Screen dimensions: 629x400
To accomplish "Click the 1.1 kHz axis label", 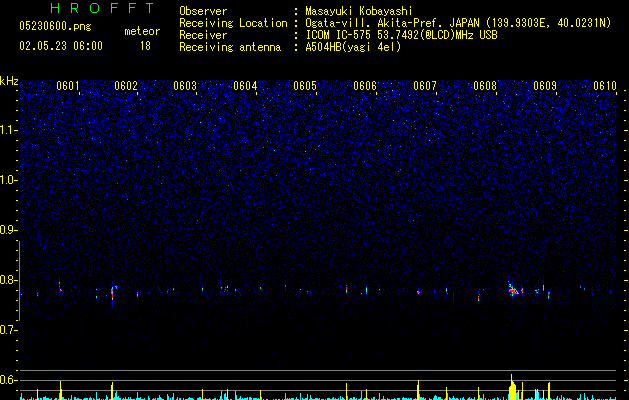I will pos(8,130).
